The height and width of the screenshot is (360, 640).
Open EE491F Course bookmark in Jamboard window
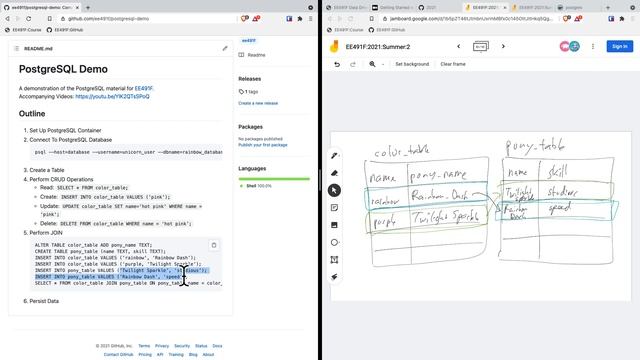point(345,30)
